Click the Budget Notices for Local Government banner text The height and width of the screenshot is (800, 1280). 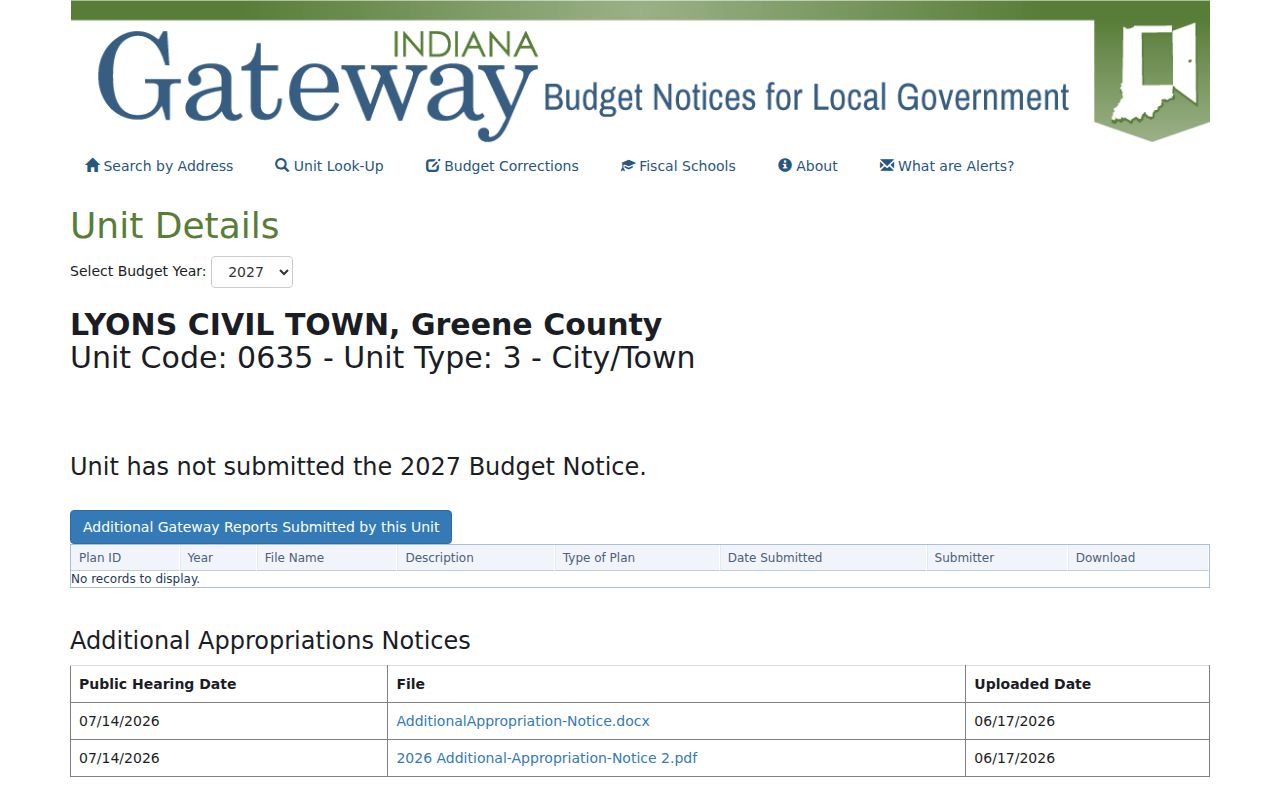(x=806, y=98)
